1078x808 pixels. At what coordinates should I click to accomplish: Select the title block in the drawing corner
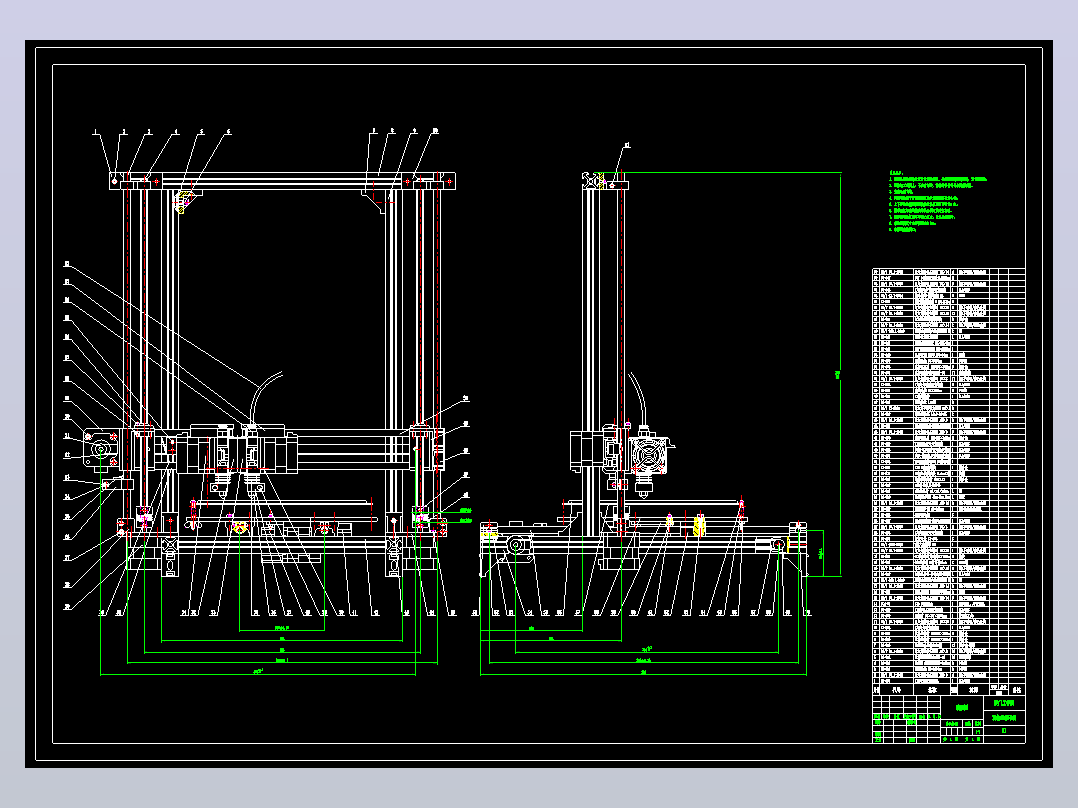(x=948, y=719)
